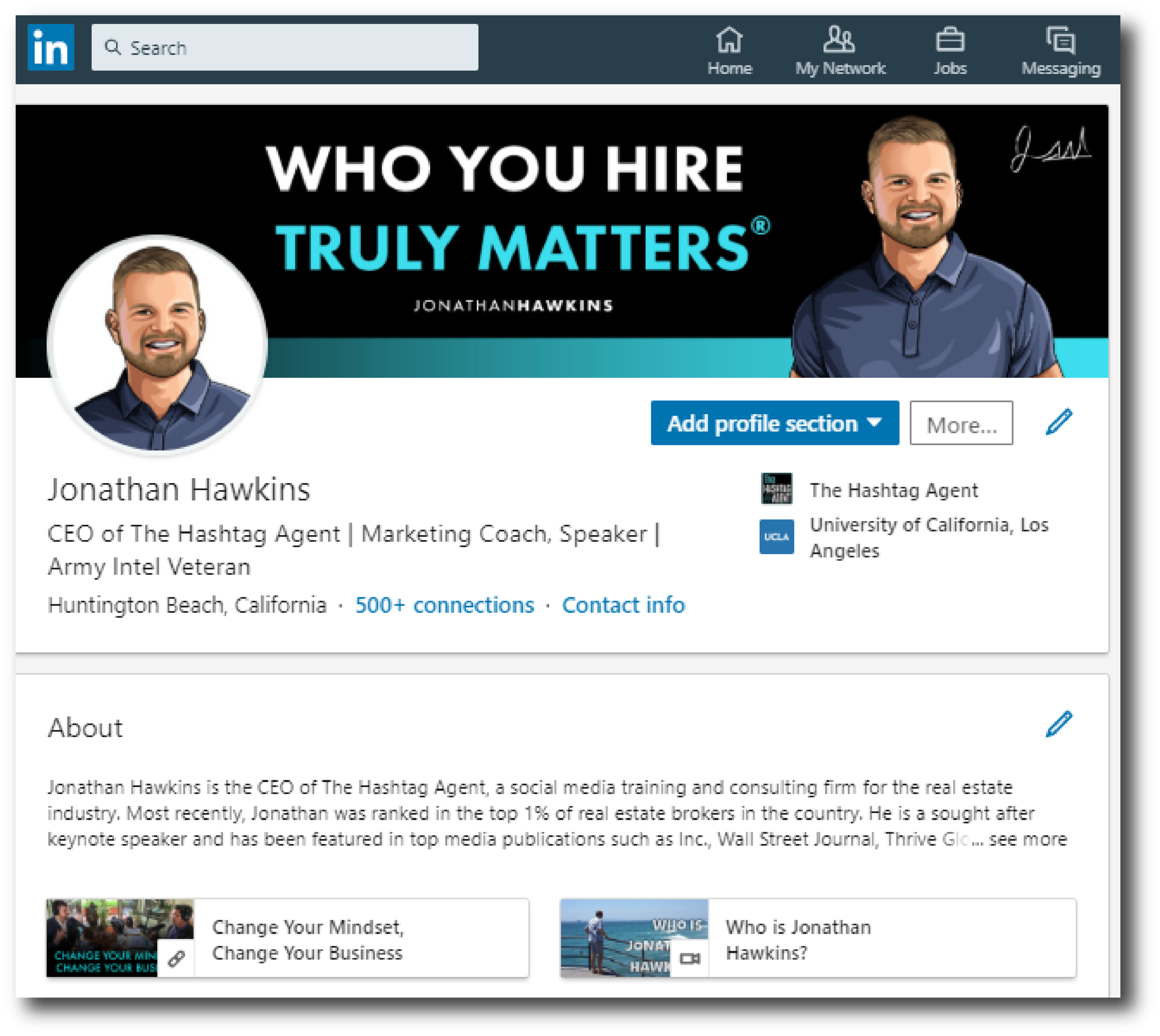Open Change Your Mindset media card

tap(287, 938)
